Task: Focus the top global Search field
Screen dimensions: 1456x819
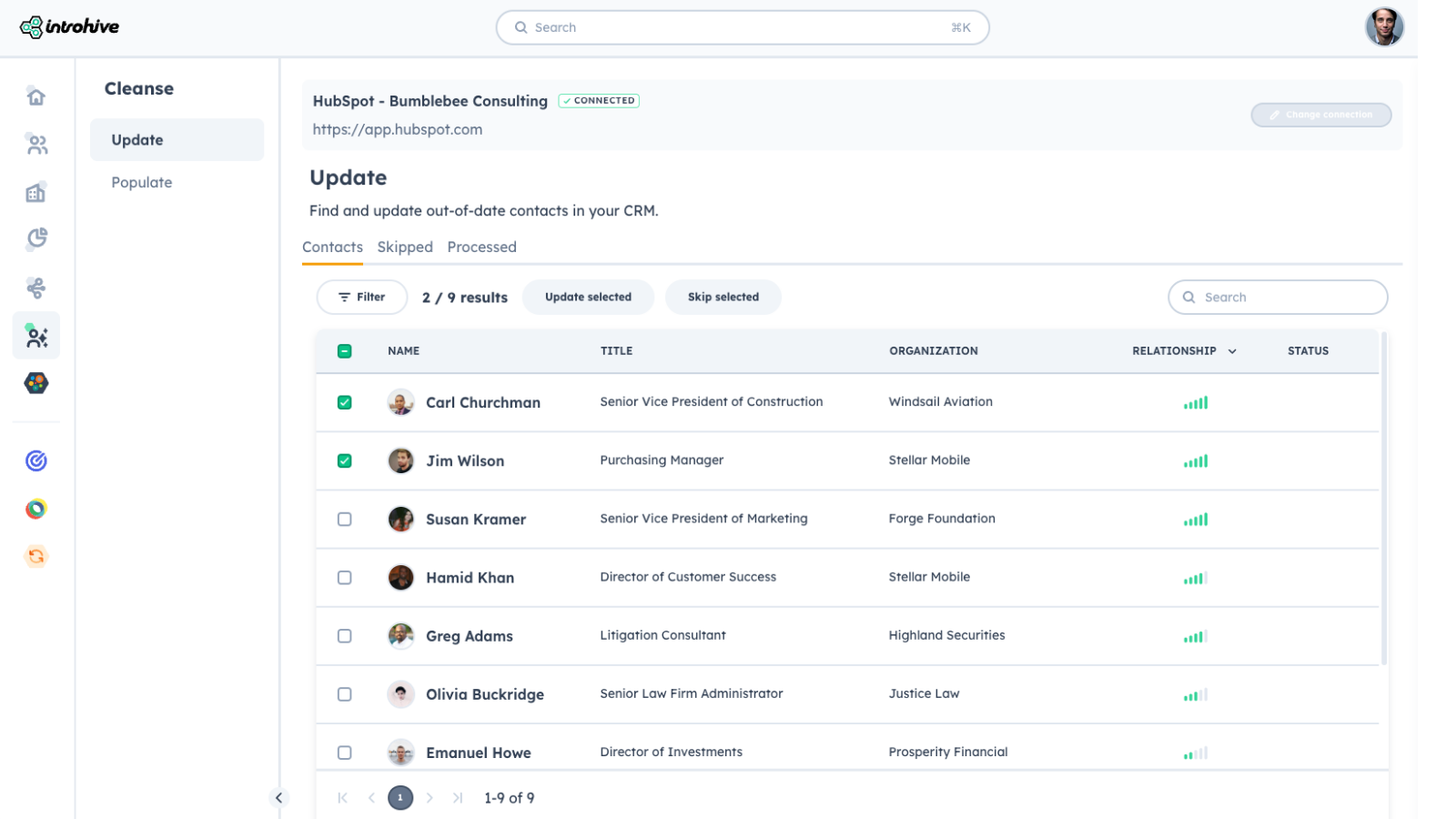Action: pyautogui.click(x=742, y=27)
